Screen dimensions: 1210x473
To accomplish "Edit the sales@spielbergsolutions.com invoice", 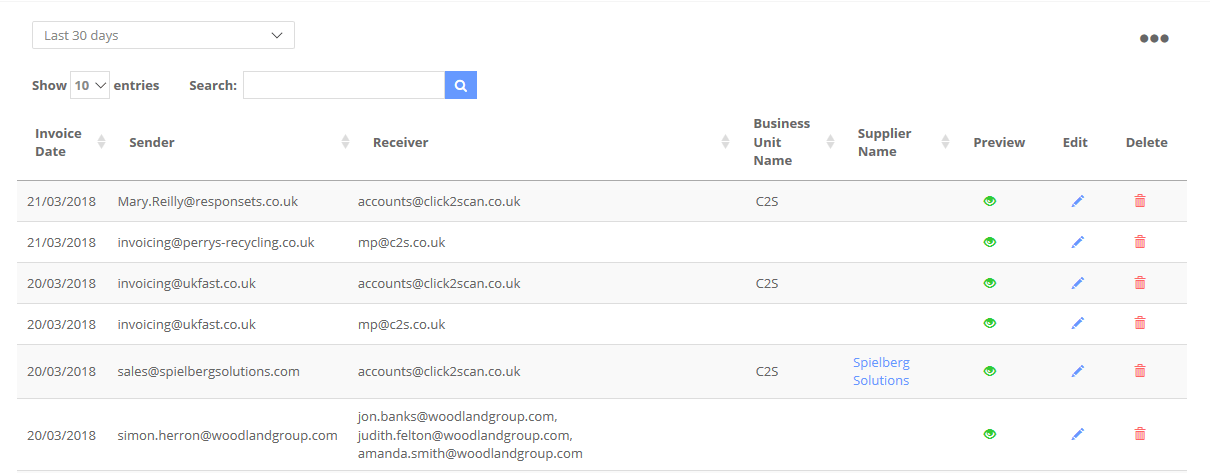I will click(x=1077, y=371).
